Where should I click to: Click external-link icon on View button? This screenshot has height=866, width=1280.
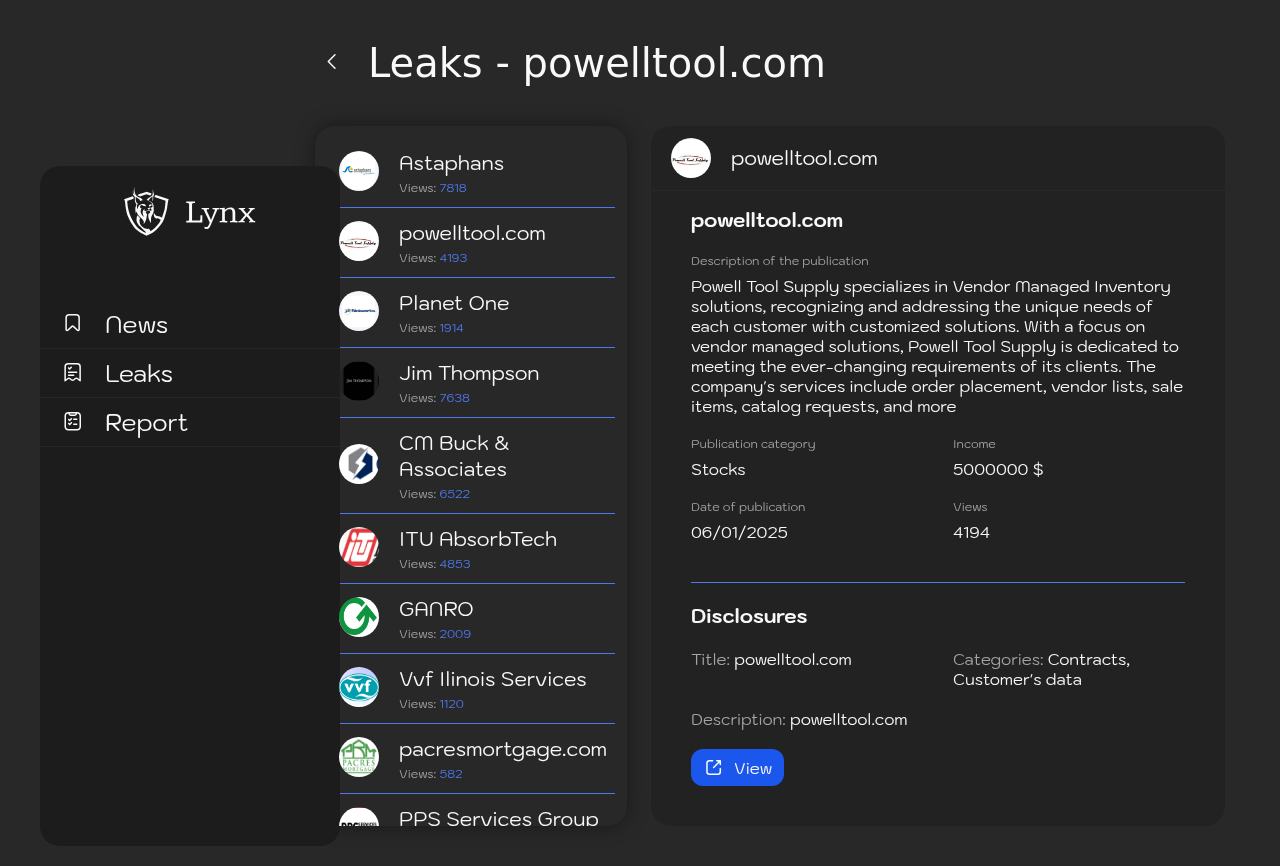714,767
